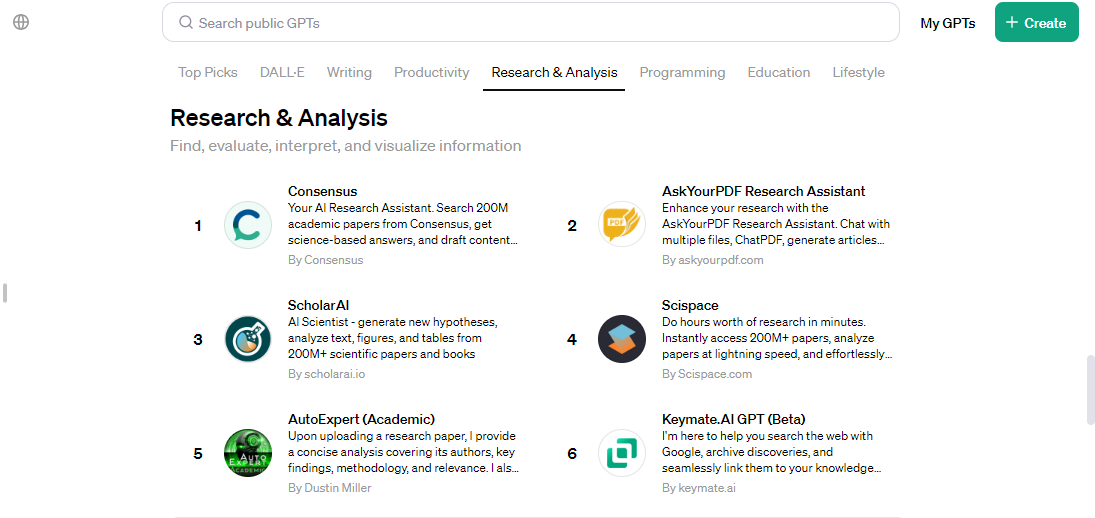Open the My GPTs link

tap(947, 23)
